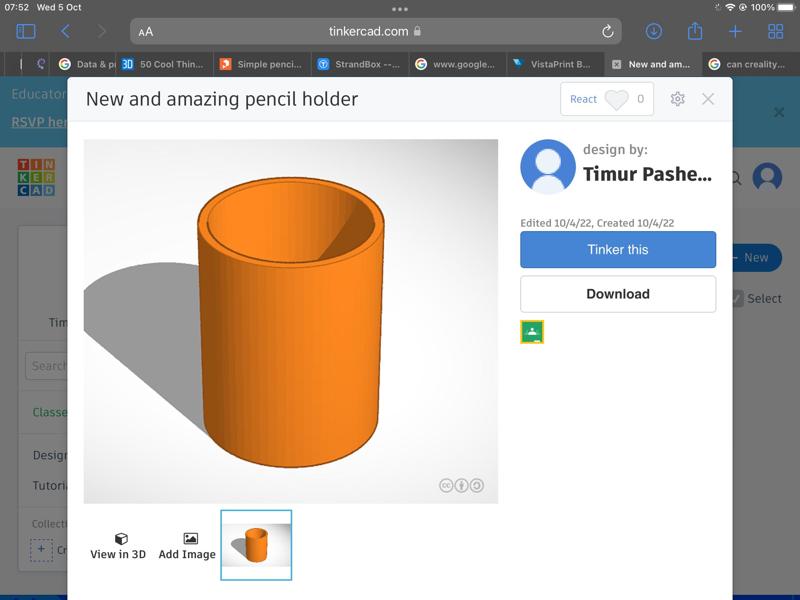Open the AA reader settings menu
The width and height of the screenshot is (800, 600).
tap(146, 32)
